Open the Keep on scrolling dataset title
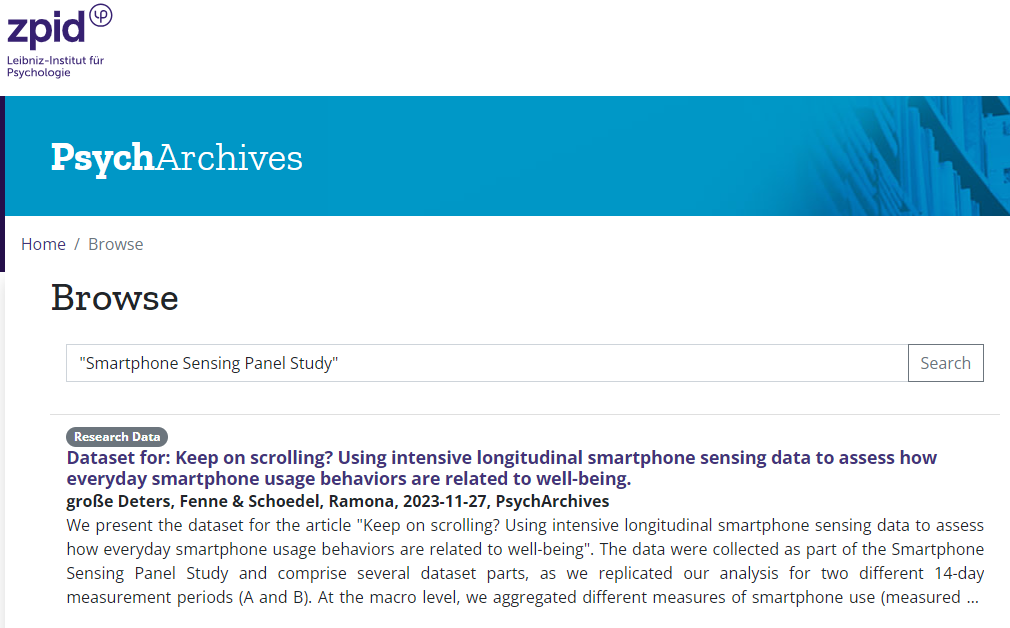 [501, 468]
